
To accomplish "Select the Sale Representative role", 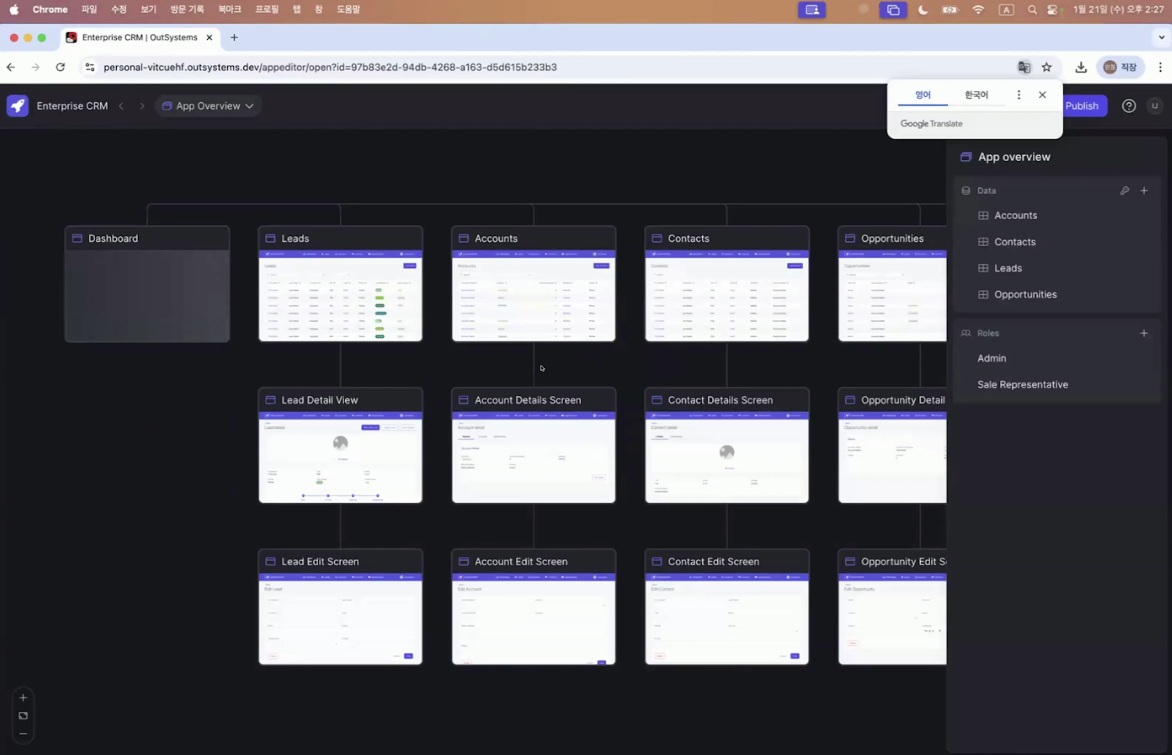I will point(1022,385).
